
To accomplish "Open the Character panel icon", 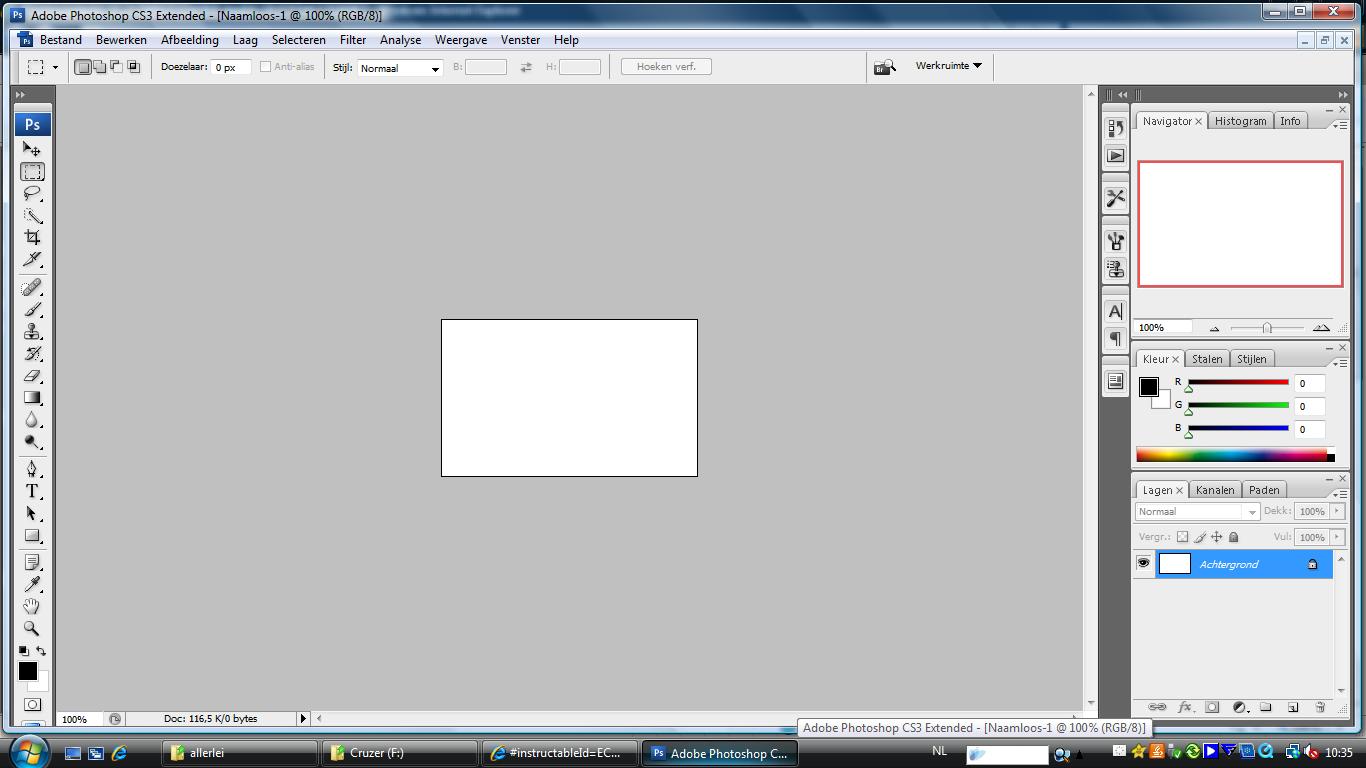I will tap(1115, 311).
